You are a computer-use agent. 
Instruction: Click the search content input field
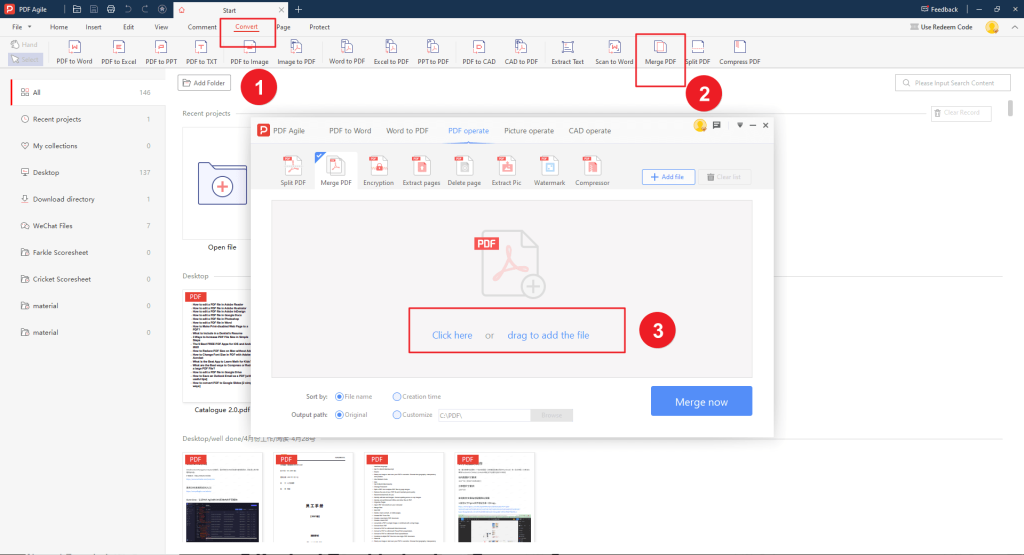tap(953, 83)
